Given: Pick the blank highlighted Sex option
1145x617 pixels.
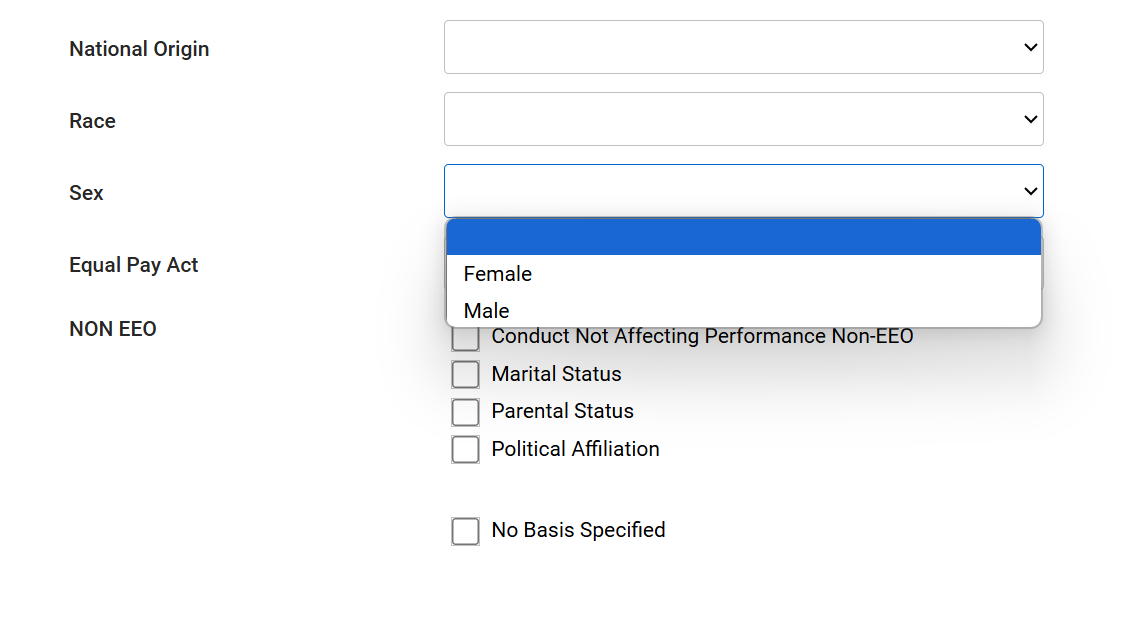Looking at the screenshot, I should coord(743,238).
